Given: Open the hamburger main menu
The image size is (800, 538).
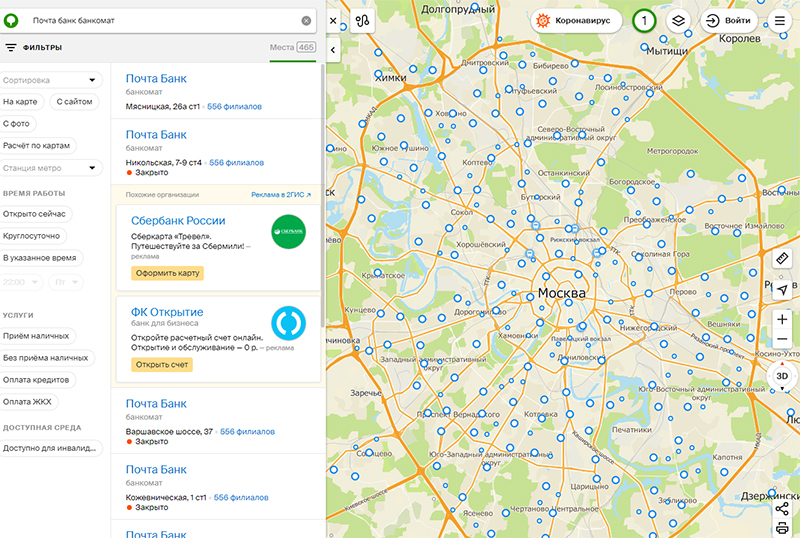Looking at the screenshot, I should pos(780,20).
